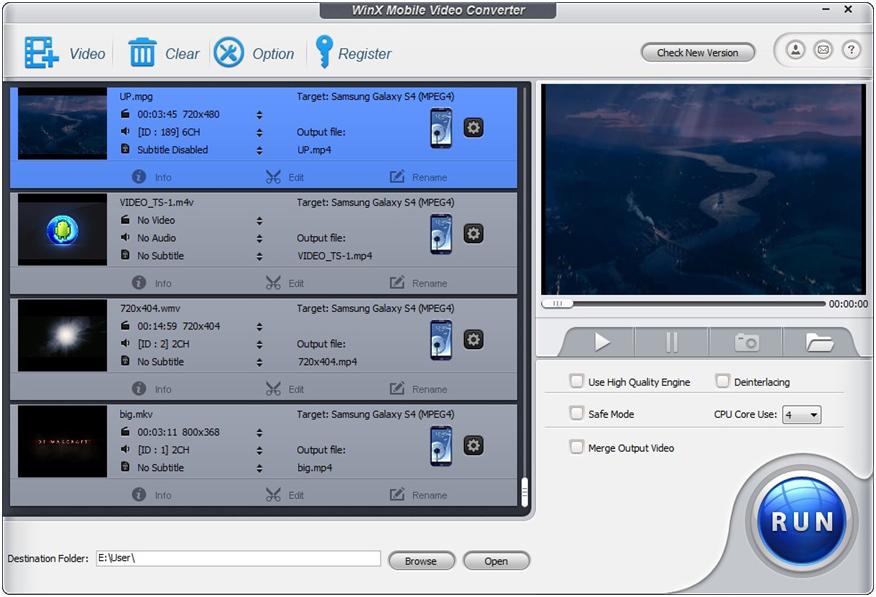This screenshot has width=876, height=597.
Task: Select the 720x404.wmv thumbnail
Action: pyautogui.click(x=63, y=335)
